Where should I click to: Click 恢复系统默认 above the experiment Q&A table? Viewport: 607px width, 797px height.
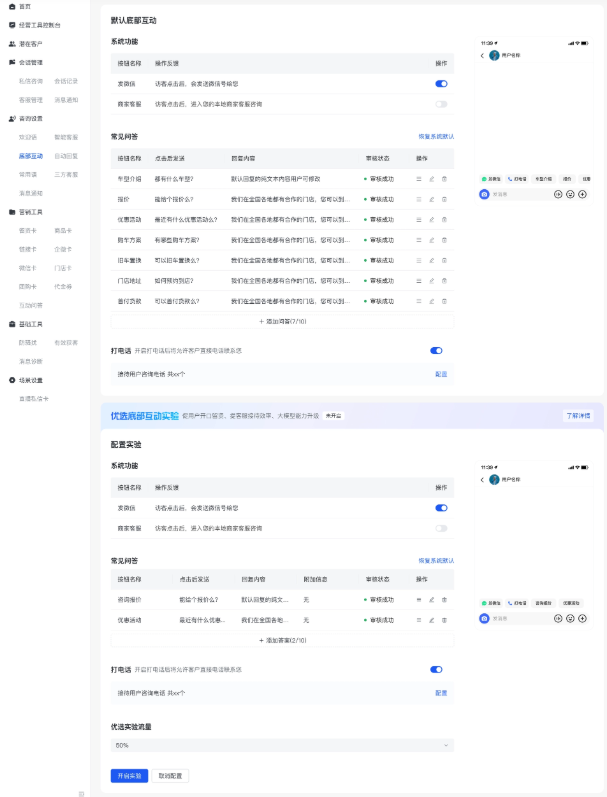point(436,561)
